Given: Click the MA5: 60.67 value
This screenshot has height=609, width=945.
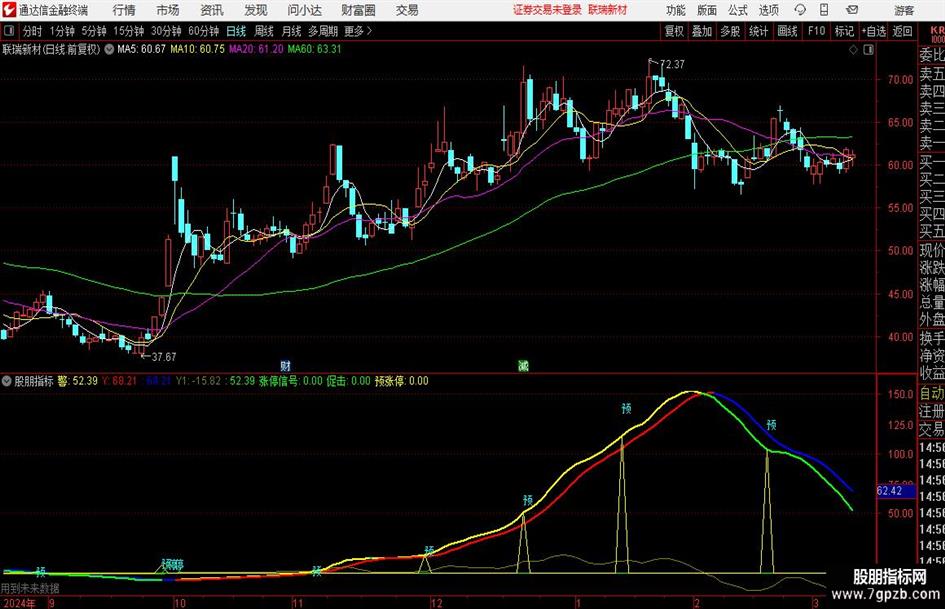Looking at the screenshot, I should pyautogui.click(x=141, y=49).
